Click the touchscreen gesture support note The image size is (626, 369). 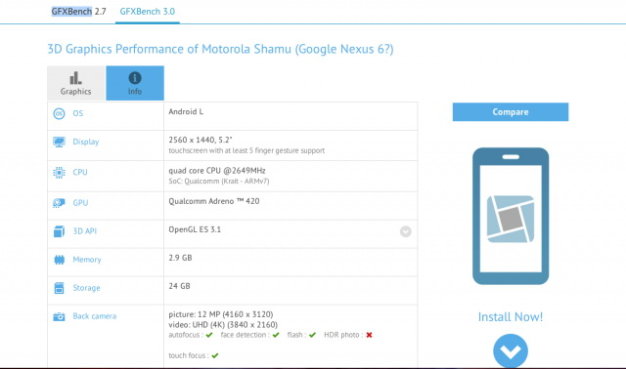[x=247, y=151]
